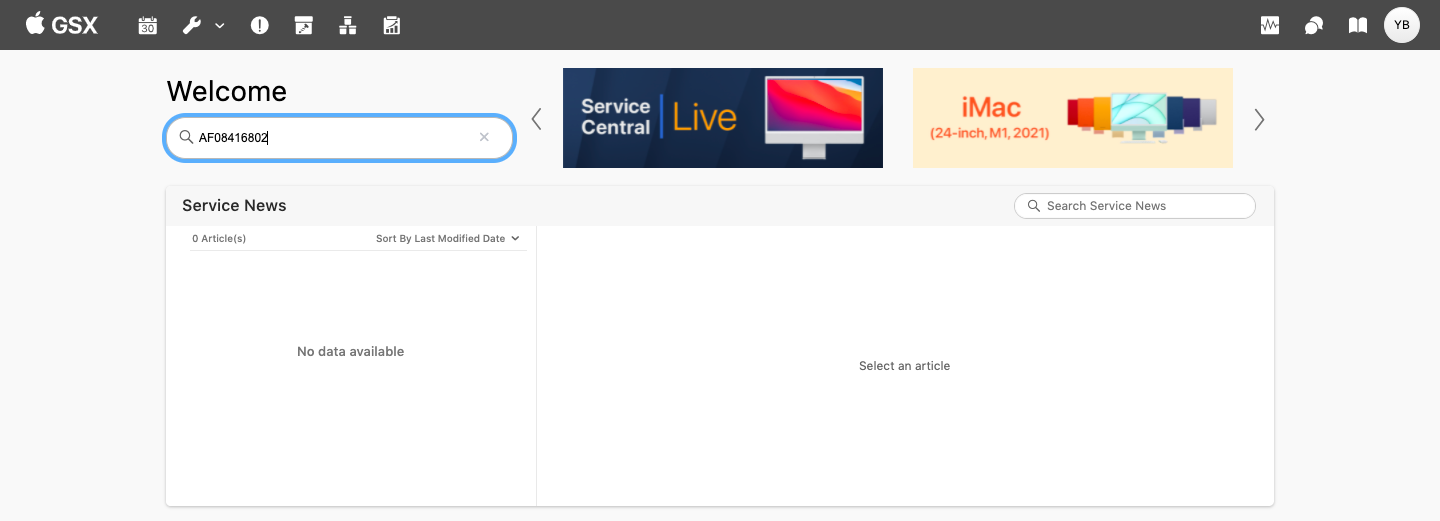Image resolution: width=1440 pixels, height=521 pixels.
Task: Open the calendar icon in the top bar
Action: [148, 26]
